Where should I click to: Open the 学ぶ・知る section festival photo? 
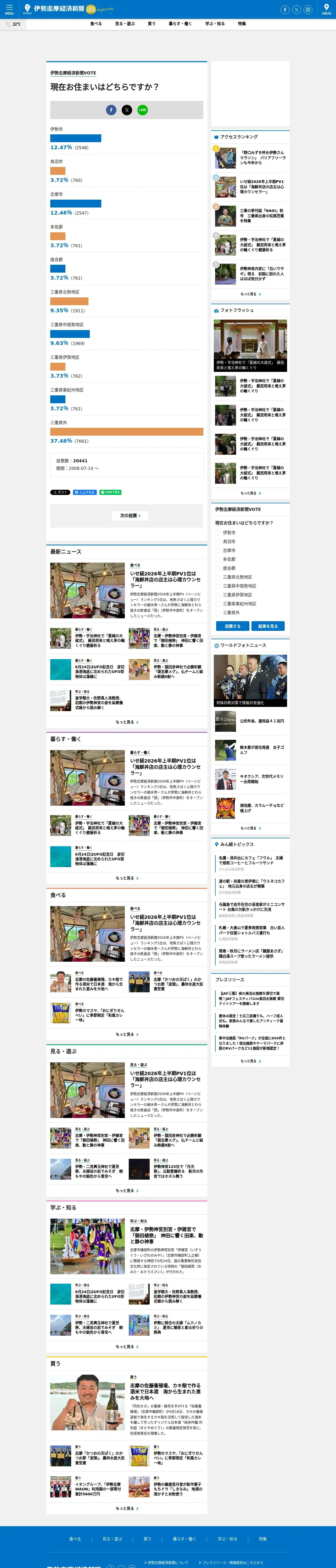coord(87,1246)
